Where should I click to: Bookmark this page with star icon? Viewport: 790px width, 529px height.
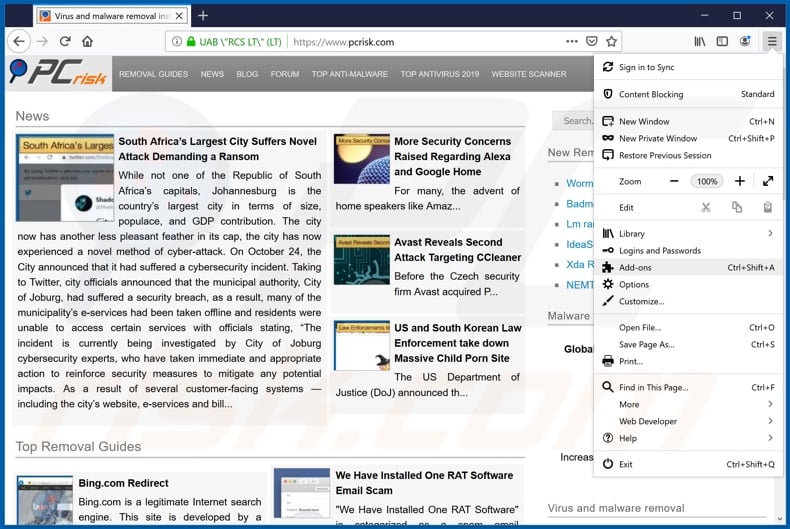click(x=612, y=42)
